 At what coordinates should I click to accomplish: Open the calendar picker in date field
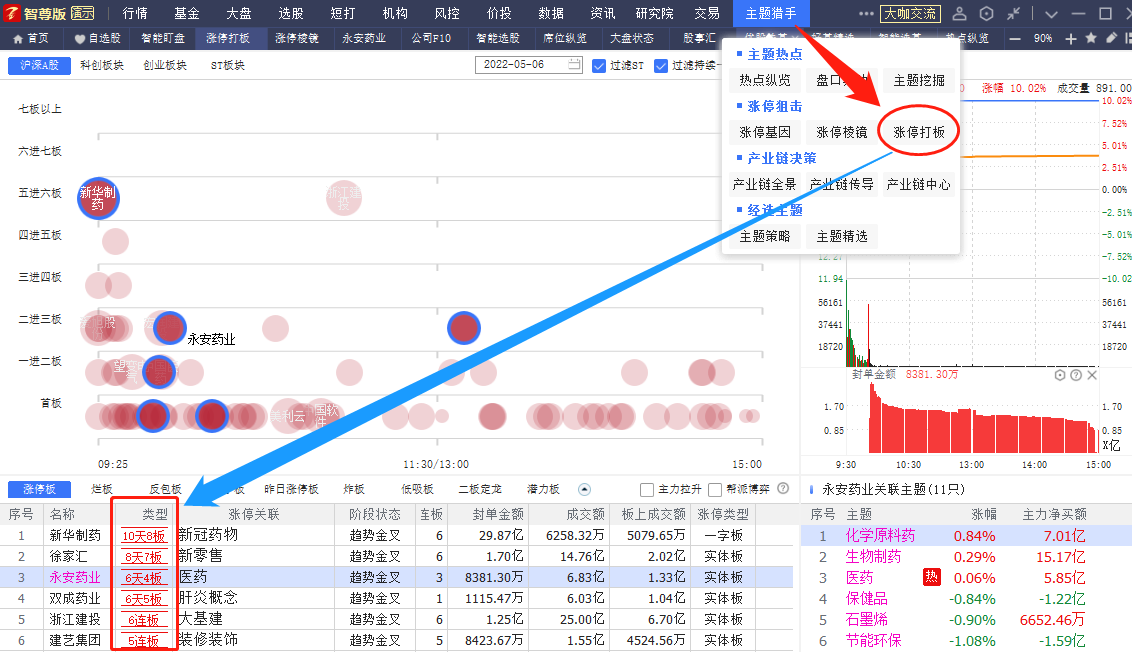click(574, 65)
